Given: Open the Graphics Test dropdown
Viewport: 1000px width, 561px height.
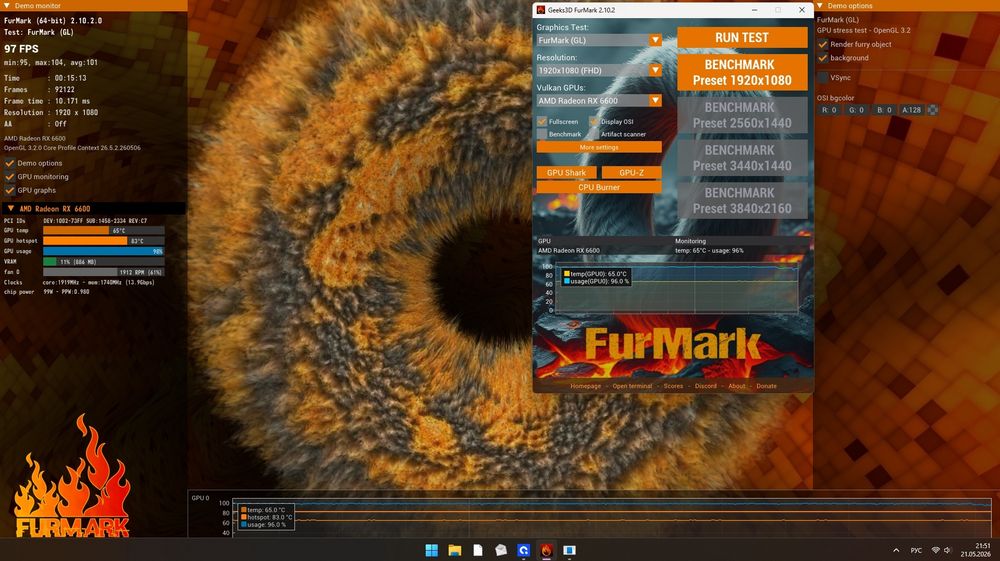Looking at the screenshot, I should click(599, 40).
